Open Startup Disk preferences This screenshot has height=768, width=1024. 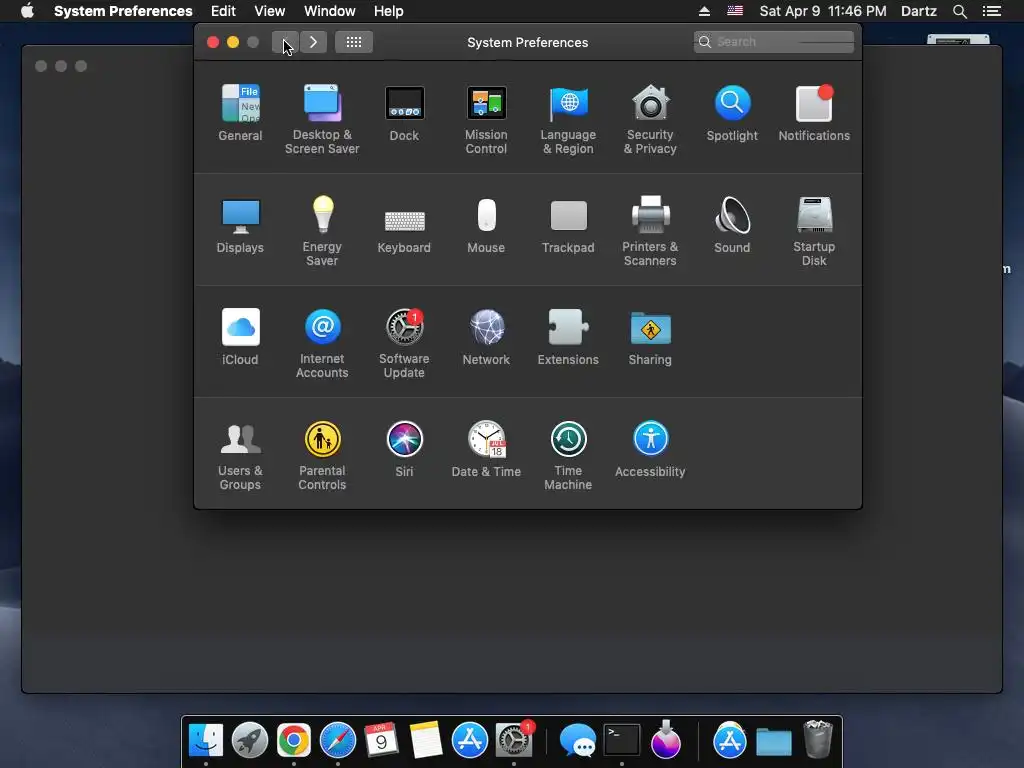tap(814, 231)
